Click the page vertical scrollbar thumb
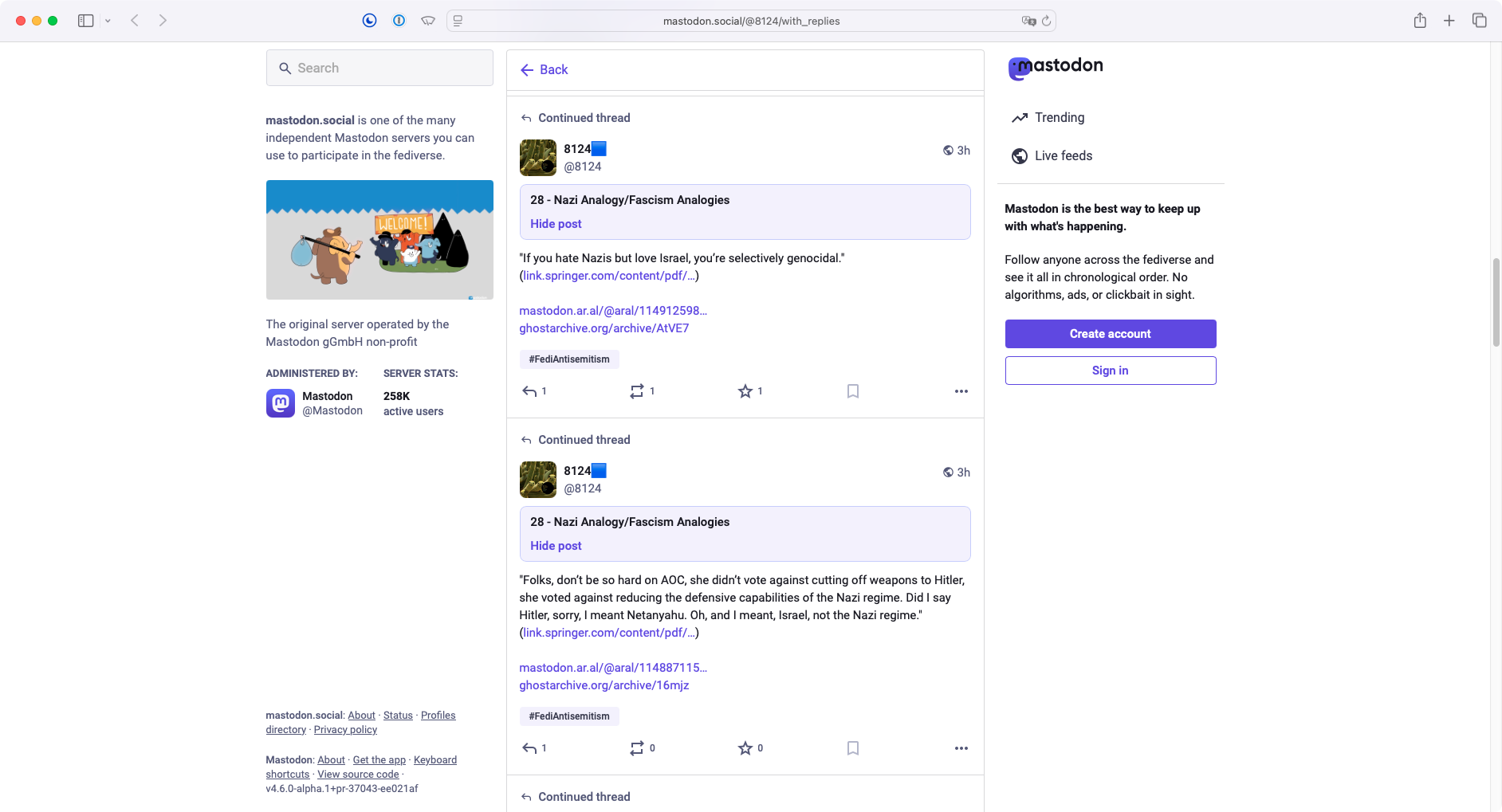1502x812 pixels. click(1496, 302)
